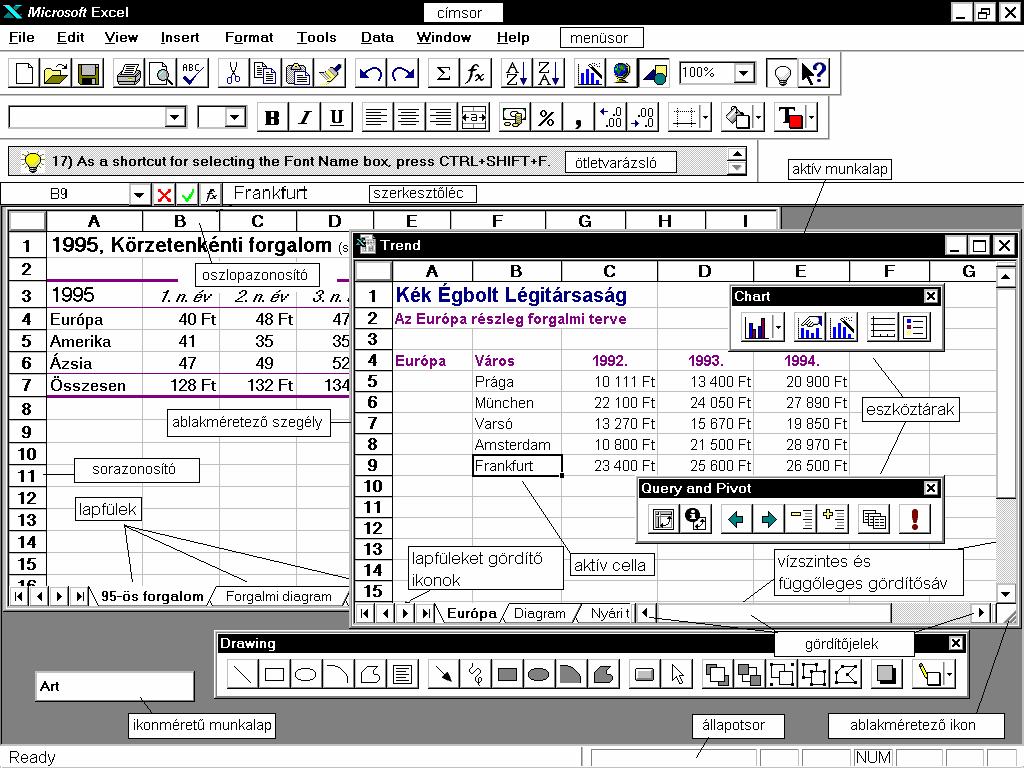Go to the last sheet tab in Trend
Screen dimensions: 1024x768
[425, 613]
